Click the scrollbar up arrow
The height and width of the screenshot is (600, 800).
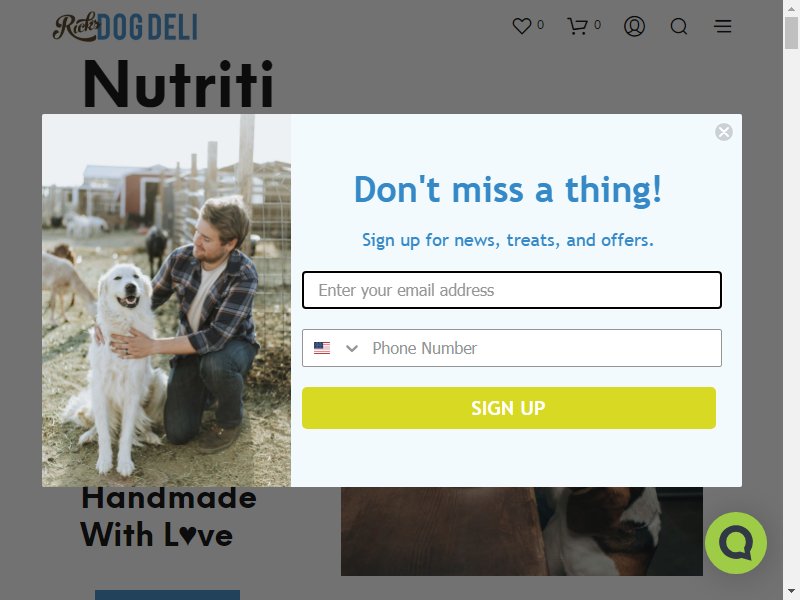click(x=791, y=8)
